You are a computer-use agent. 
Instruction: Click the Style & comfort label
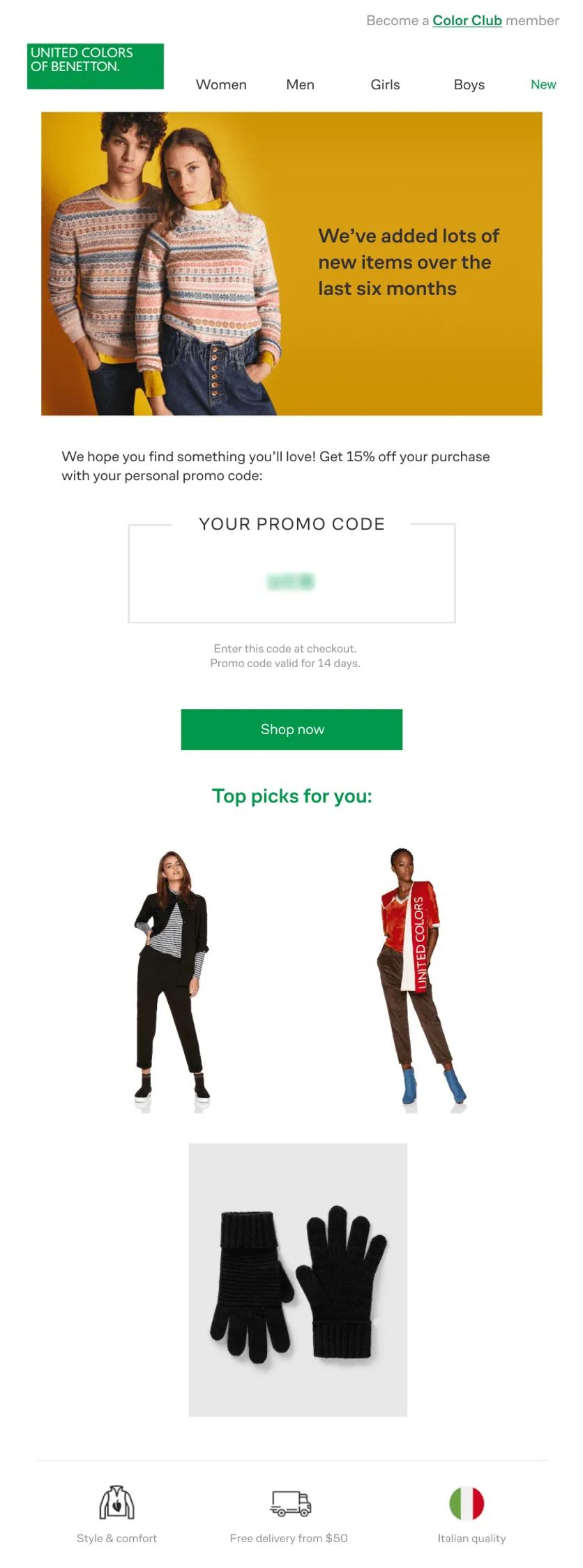(x=116, y=1538)
